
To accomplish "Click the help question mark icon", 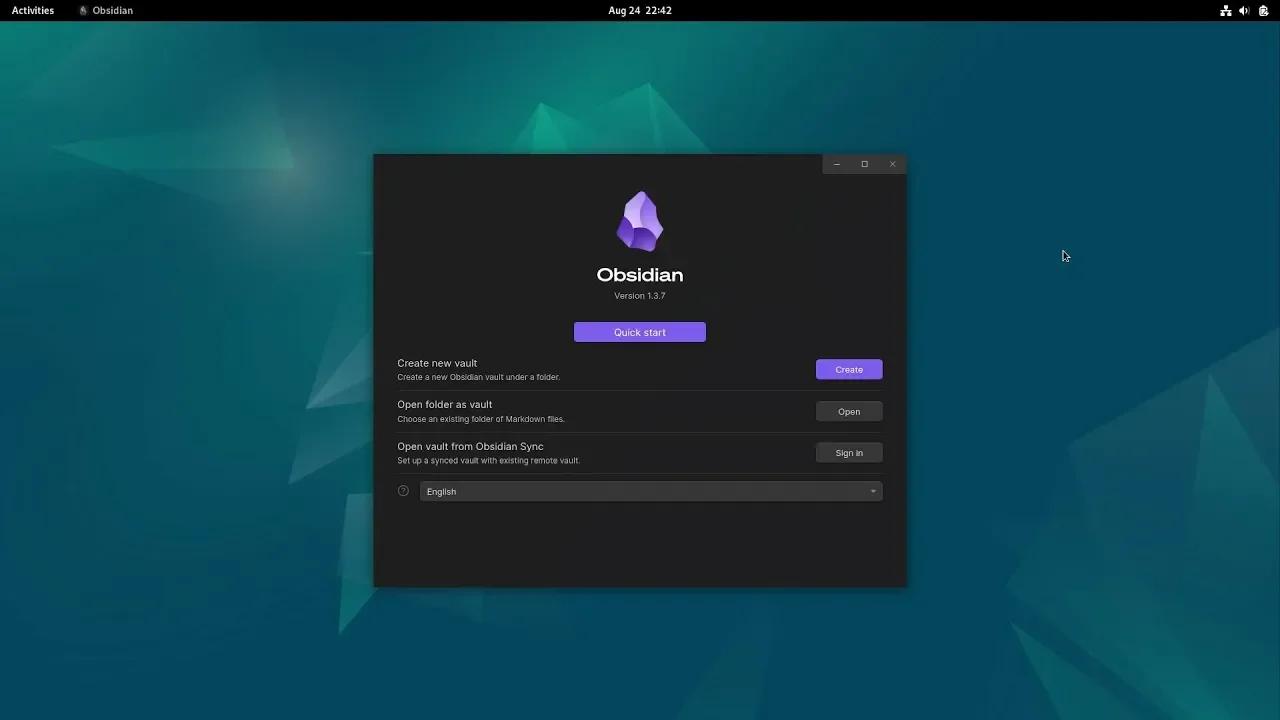I will pyautogui.click(x=403, y=490).
